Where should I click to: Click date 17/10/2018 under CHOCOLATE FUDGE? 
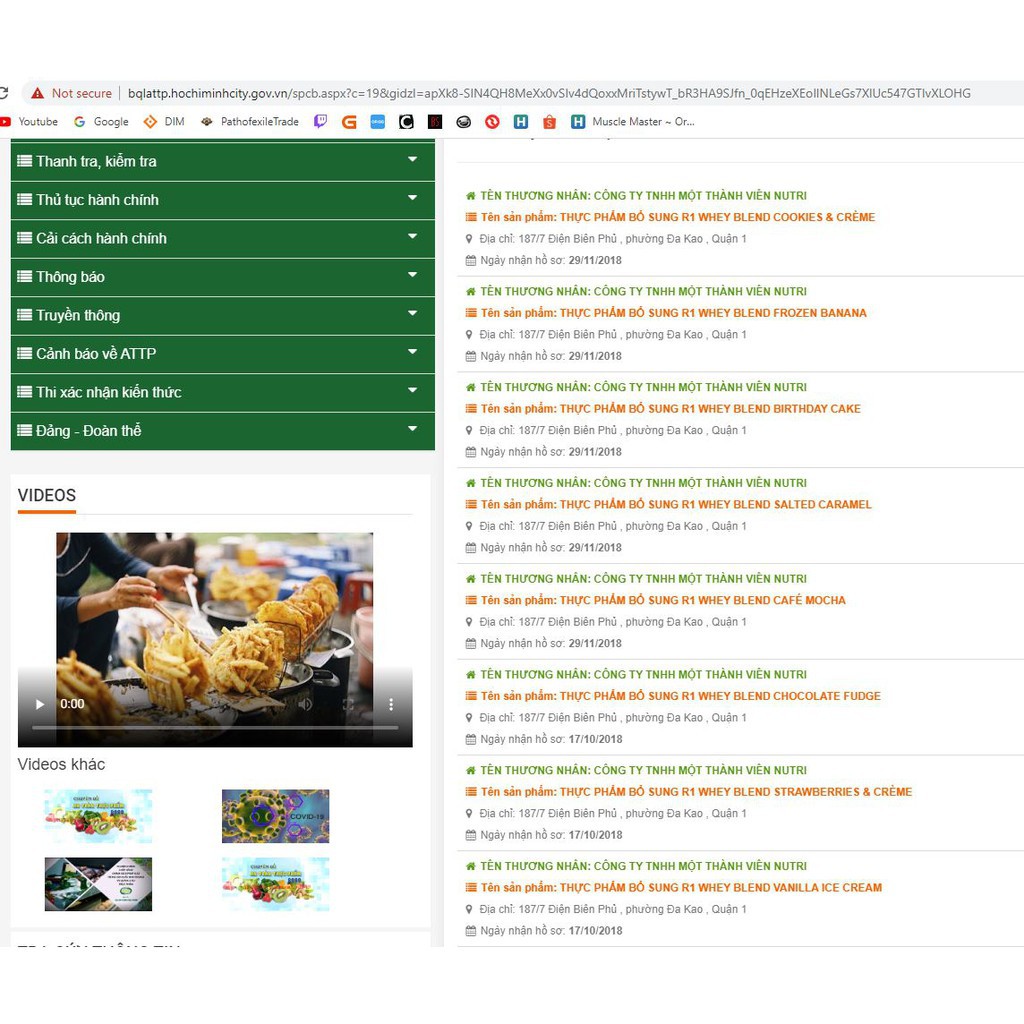coord(596,739)
